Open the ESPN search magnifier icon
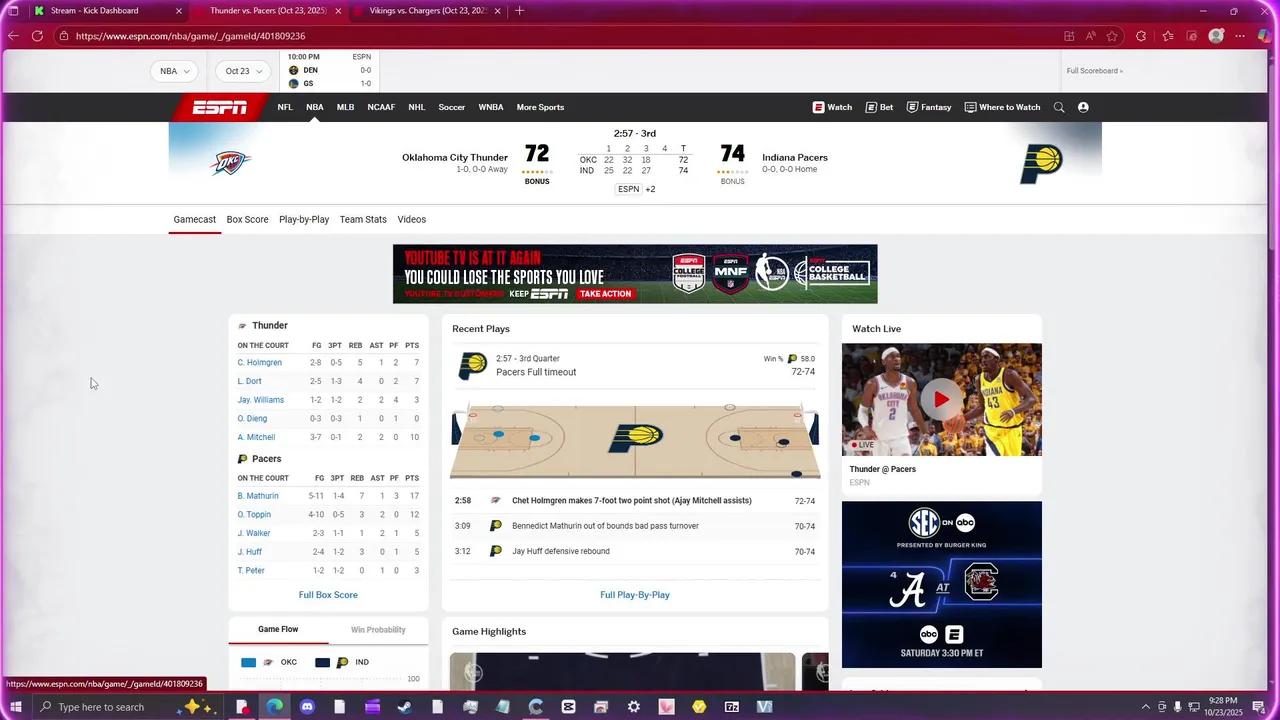1280x720 pixels. pos(1059,107)
